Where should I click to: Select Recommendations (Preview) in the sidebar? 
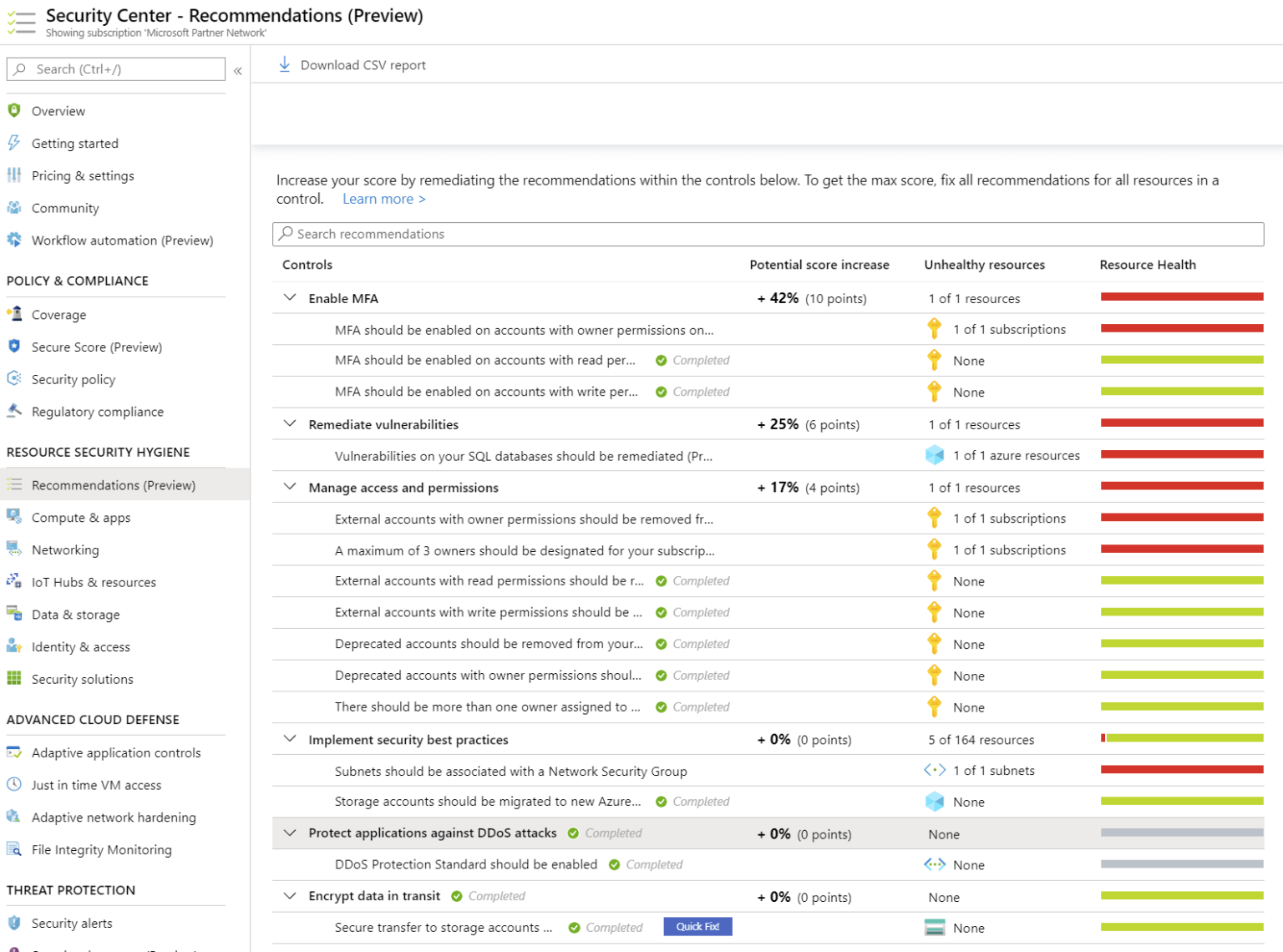click(x=113, y=484)
